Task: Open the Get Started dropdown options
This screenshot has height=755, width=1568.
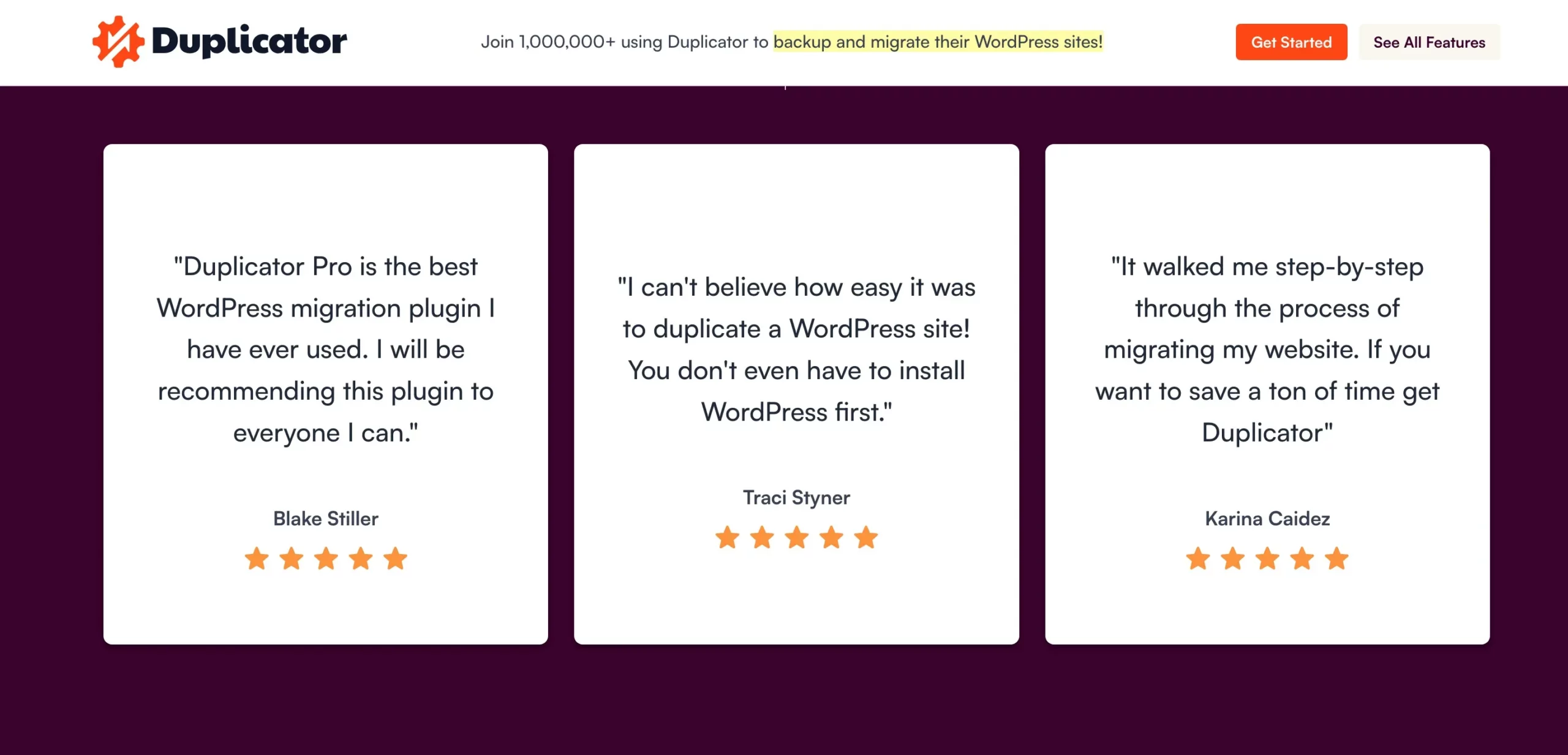Action: click(x=1291, y=41)
